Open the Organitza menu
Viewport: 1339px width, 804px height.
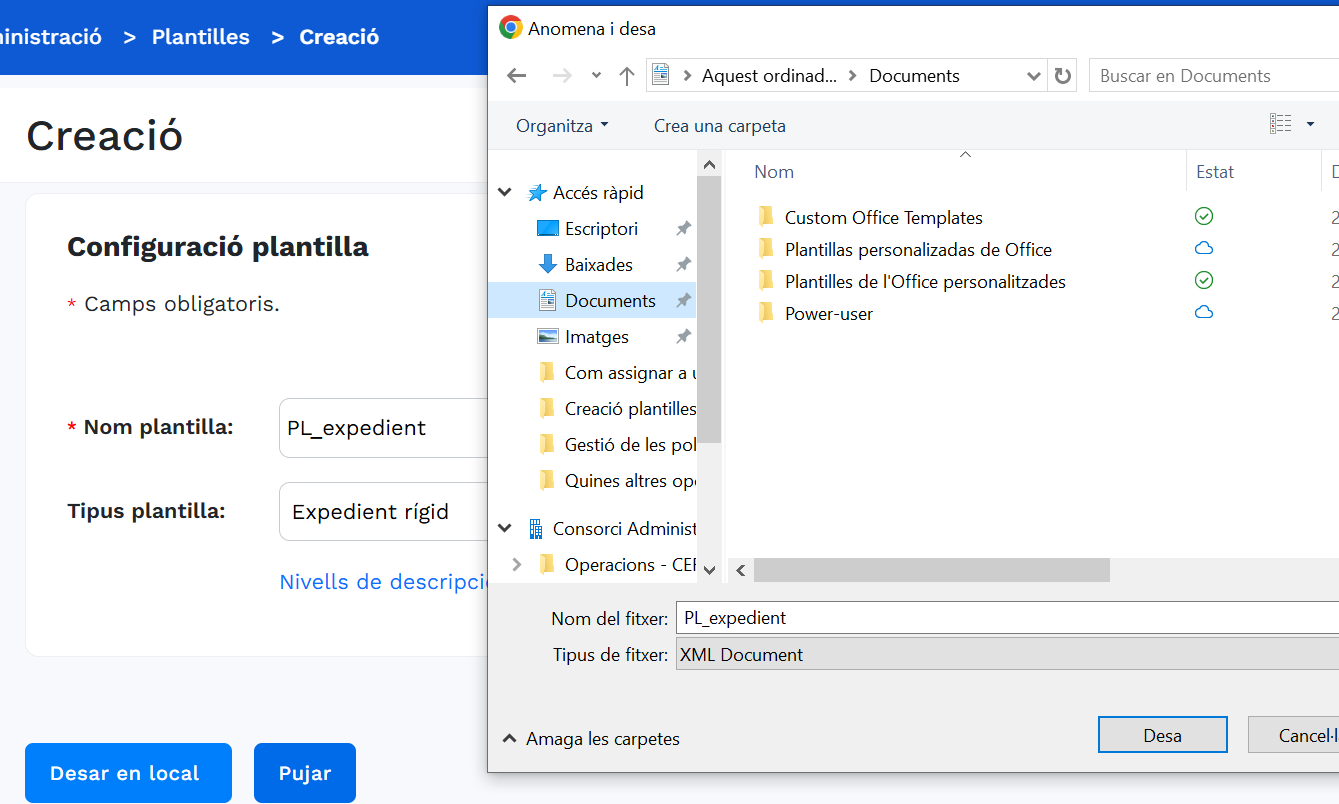point(562,126)
